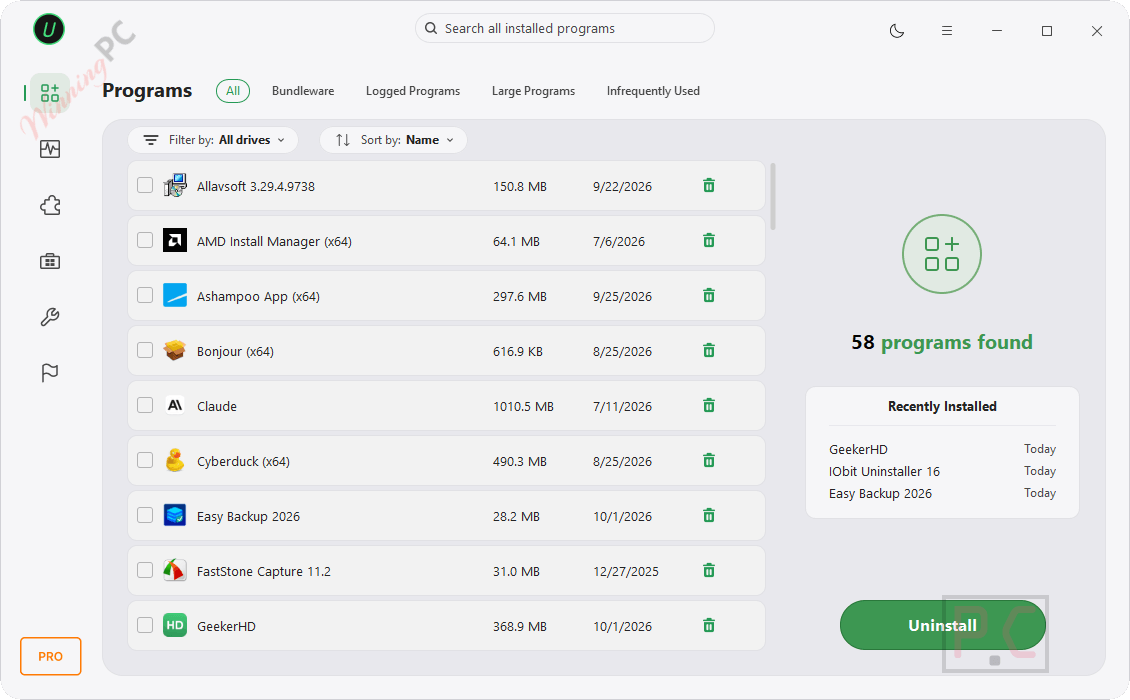
Task: Open the Filter by All drives dropdown
Action: coord(213,140)
